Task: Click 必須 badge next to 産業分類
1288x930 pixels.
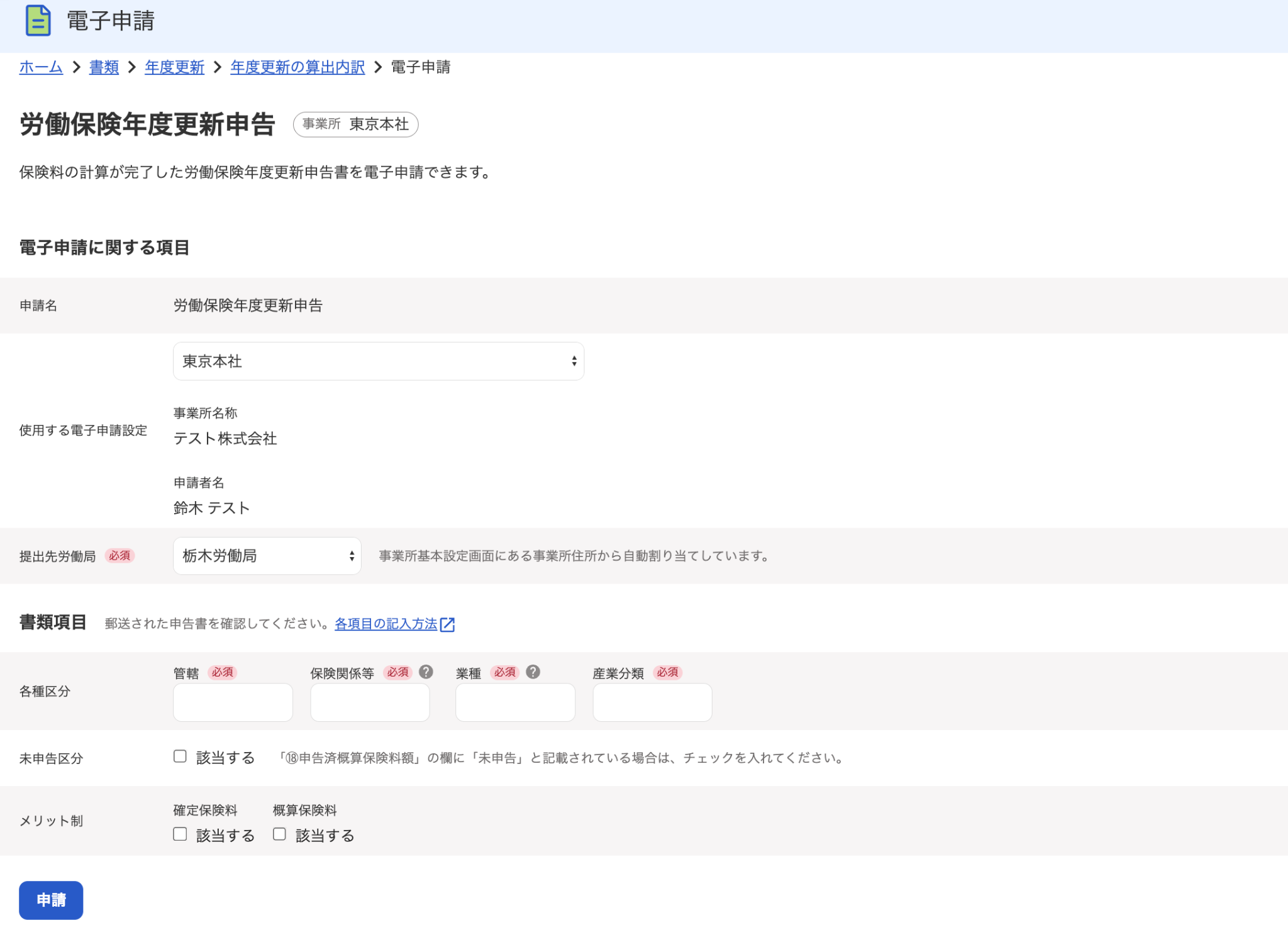Action: tap(667, 672)
